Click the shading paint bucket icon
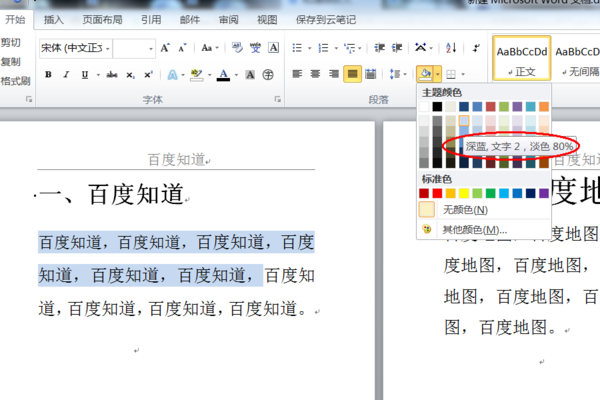Screen dimensions: 600x400 425,74
